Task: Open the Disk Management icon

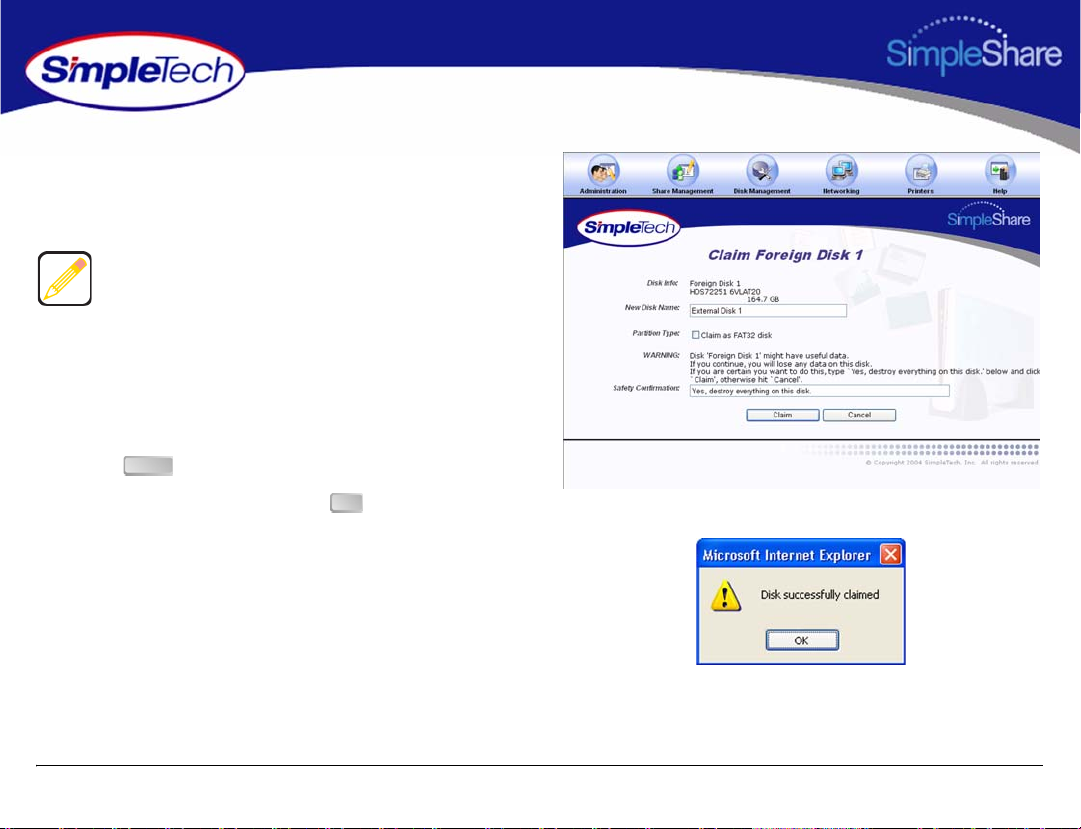Action: pos(762,174)
